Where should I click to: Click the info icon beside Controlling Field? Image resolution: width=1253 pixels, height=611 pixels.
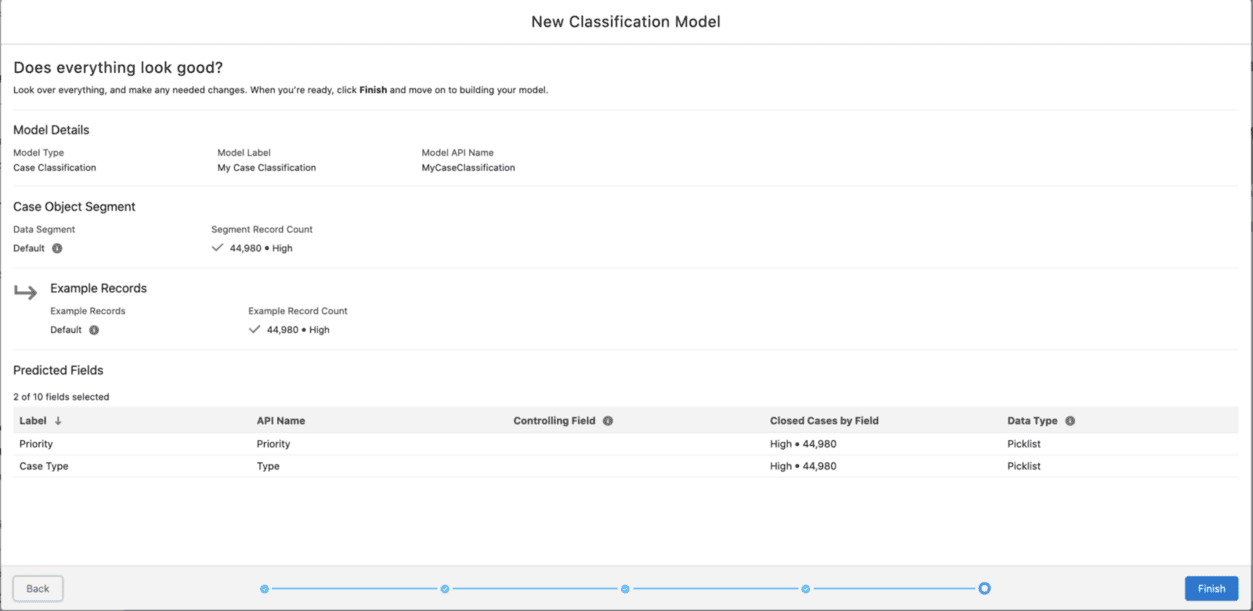tap(607, 420)
